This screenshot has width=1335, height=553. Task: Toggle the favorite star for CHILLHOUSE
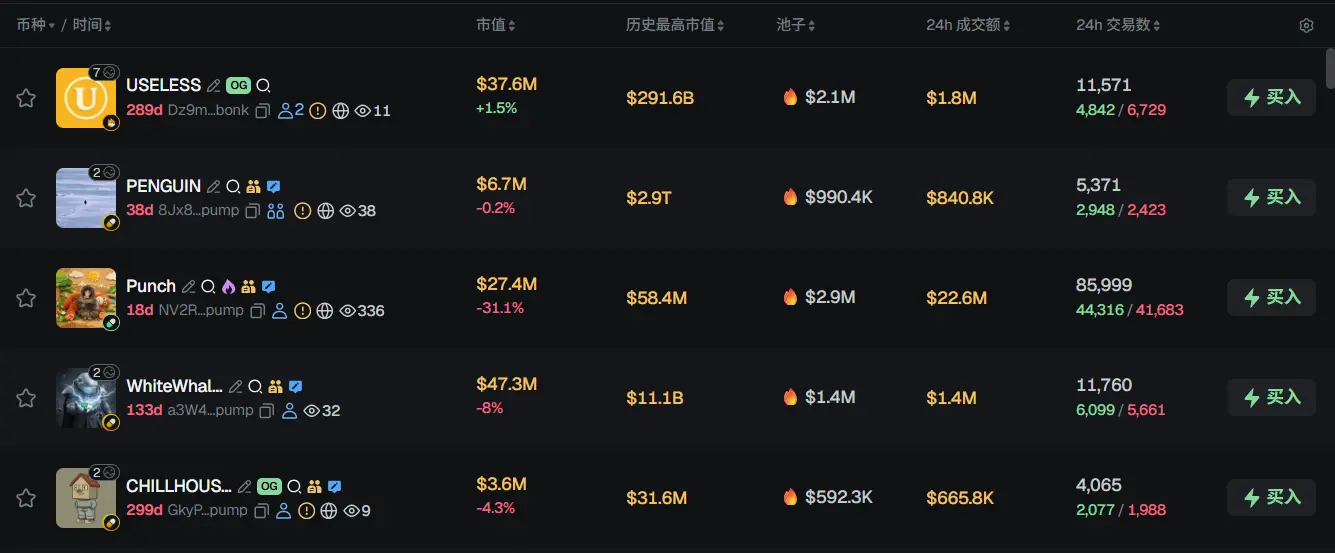point(26,498)
